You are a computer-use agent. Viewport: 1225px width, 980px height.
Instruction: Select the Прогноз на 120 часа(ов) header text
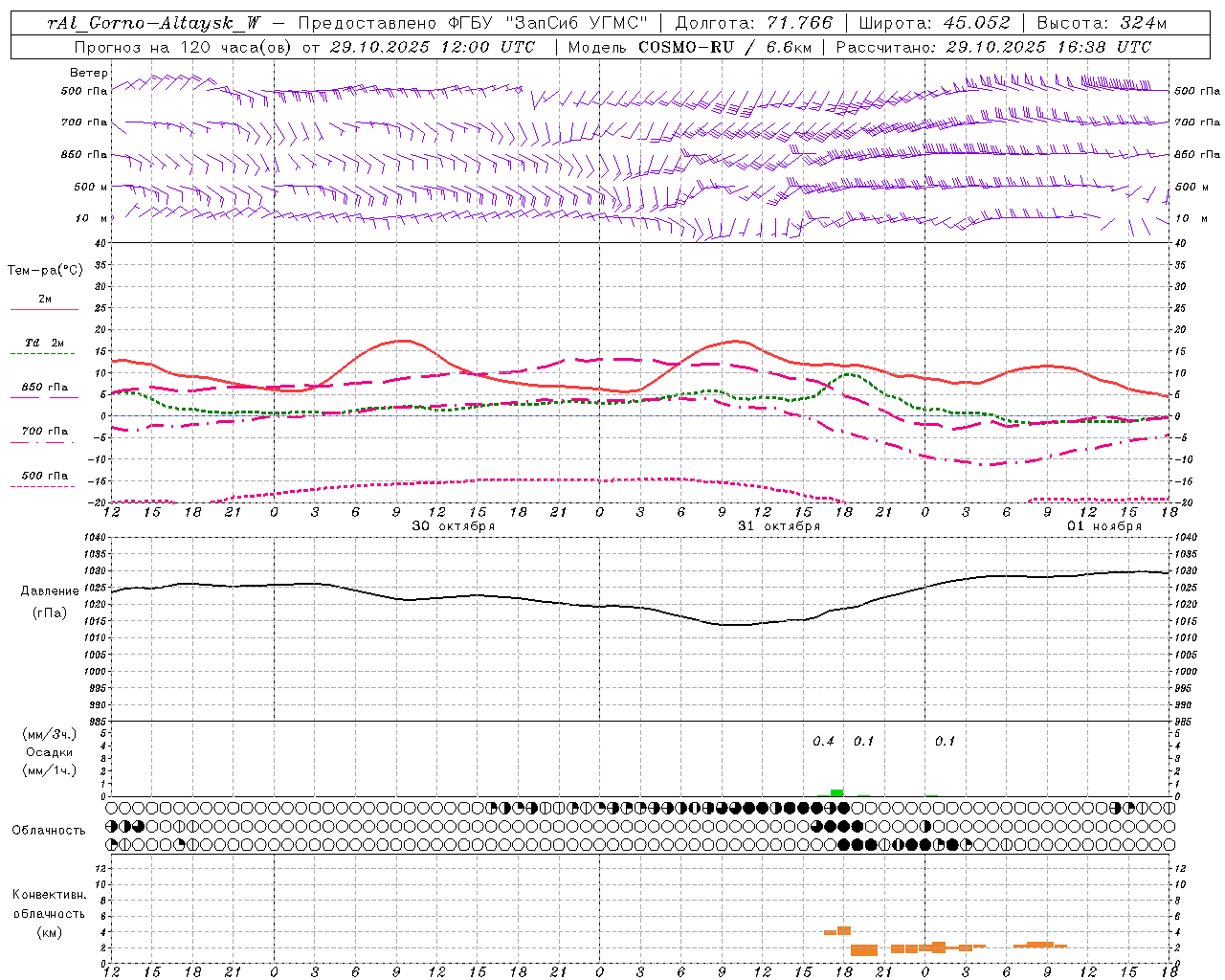pyautogui.click(x=184, y=47)
